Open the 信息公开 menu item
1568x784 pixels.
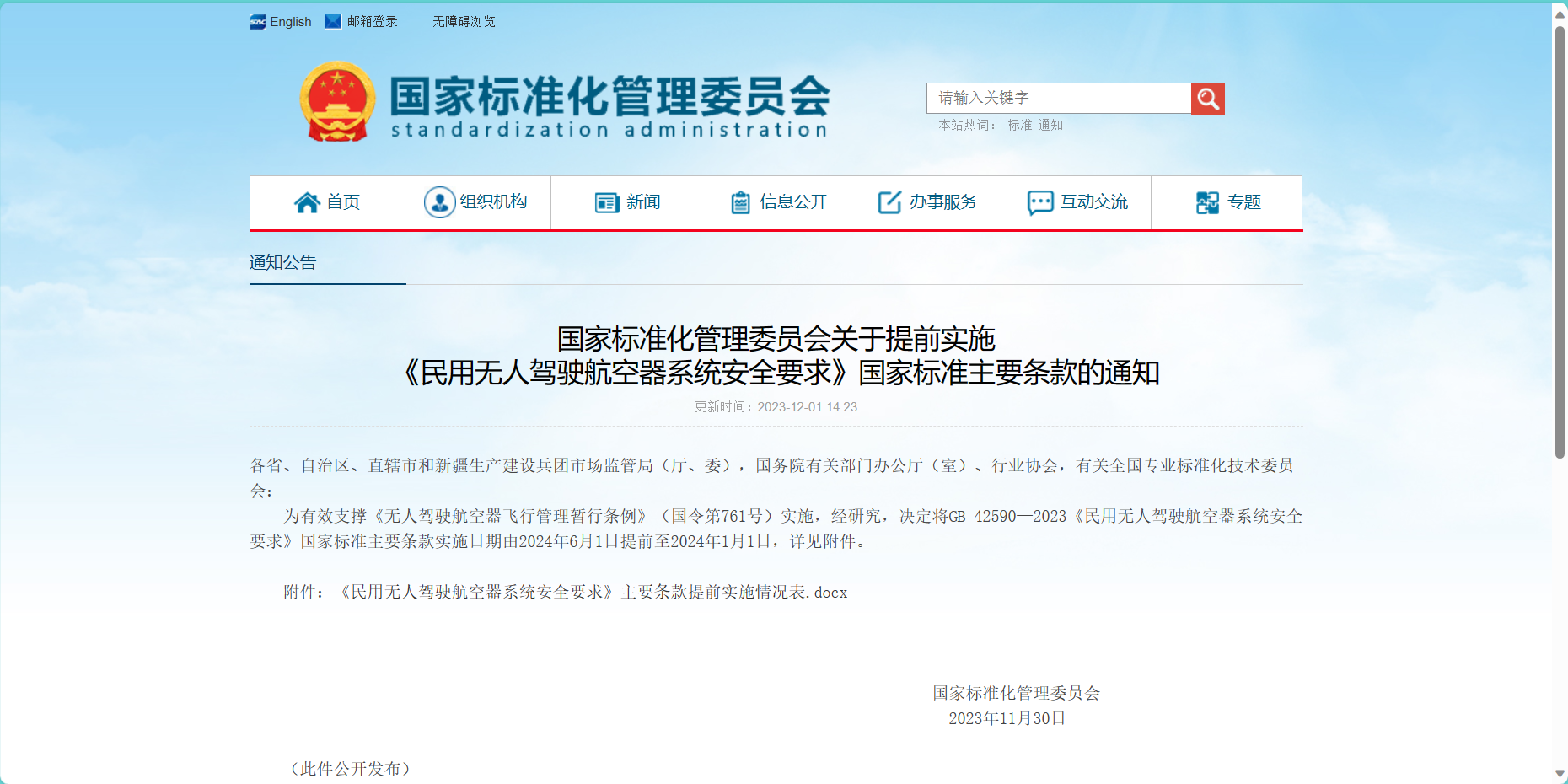[792, 202]
